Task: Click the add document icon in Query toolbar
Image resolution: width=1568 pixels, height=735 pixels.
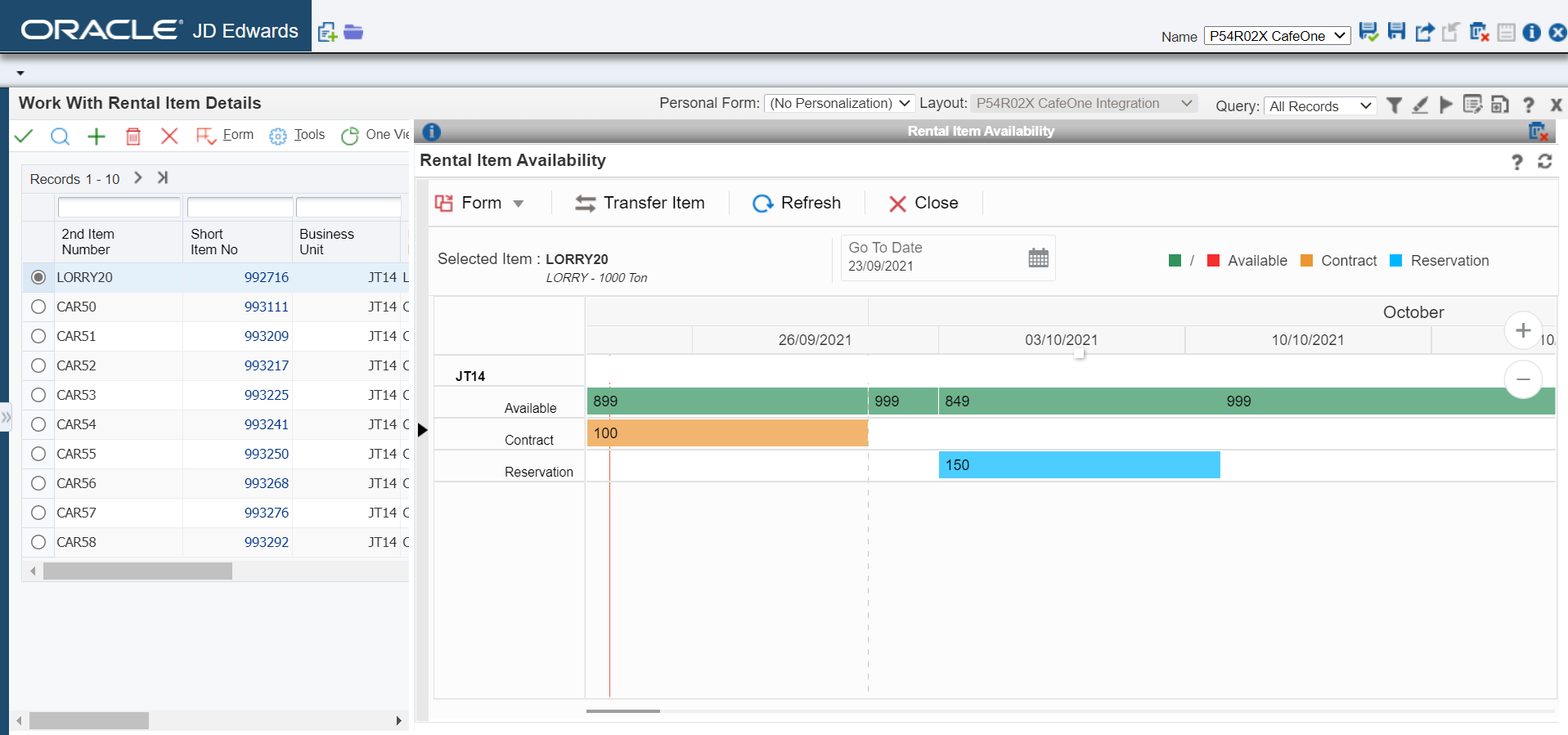Action: tap(1499, 104)
